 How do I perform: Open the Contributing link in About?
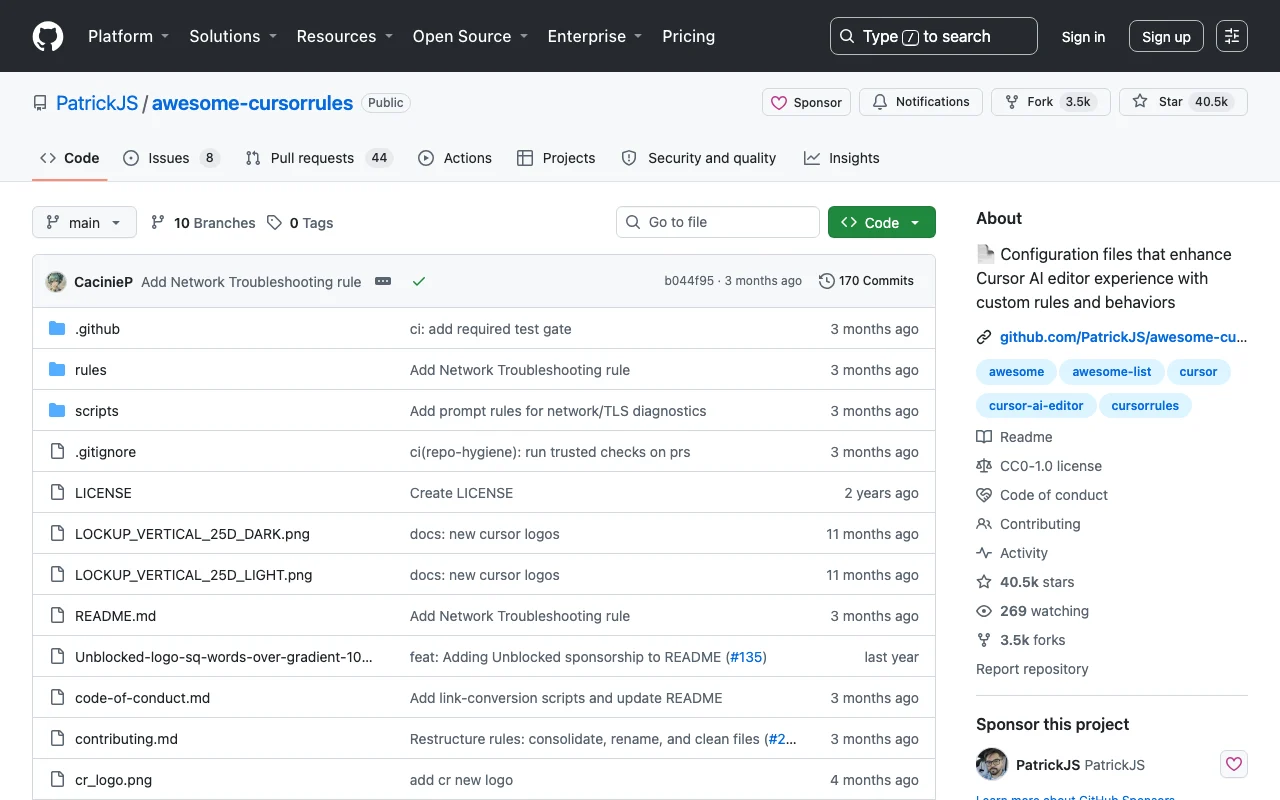1028,524
